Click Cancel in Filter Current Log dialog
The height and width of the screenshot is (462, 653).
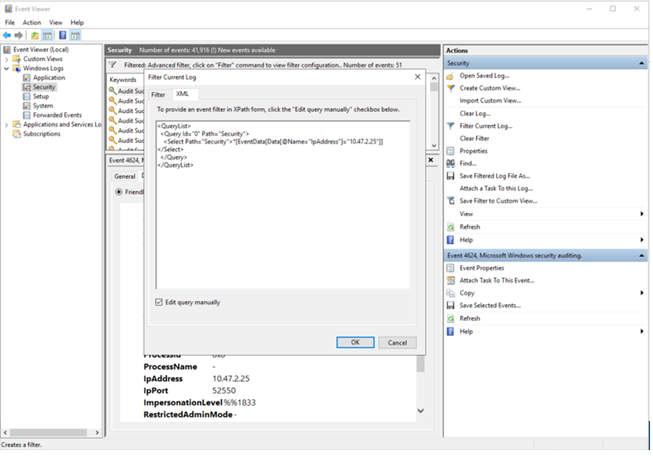[397, 342]
